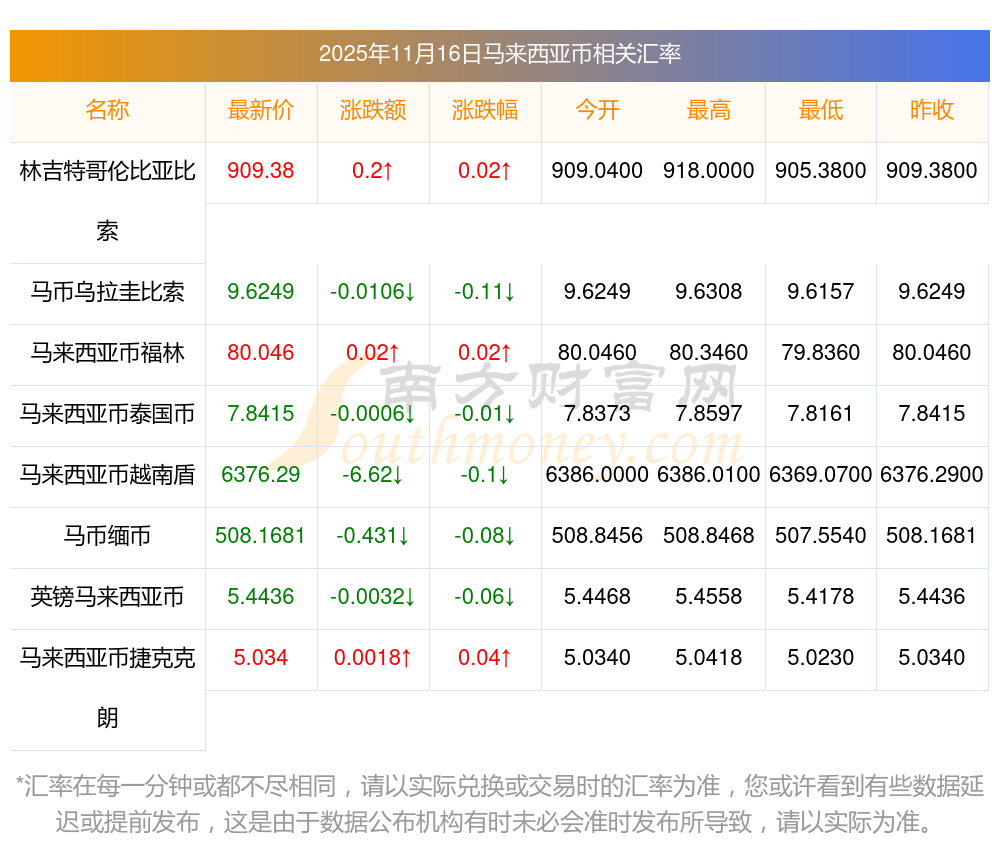Click the change percent -0.08↓

[x=485, y=536]
